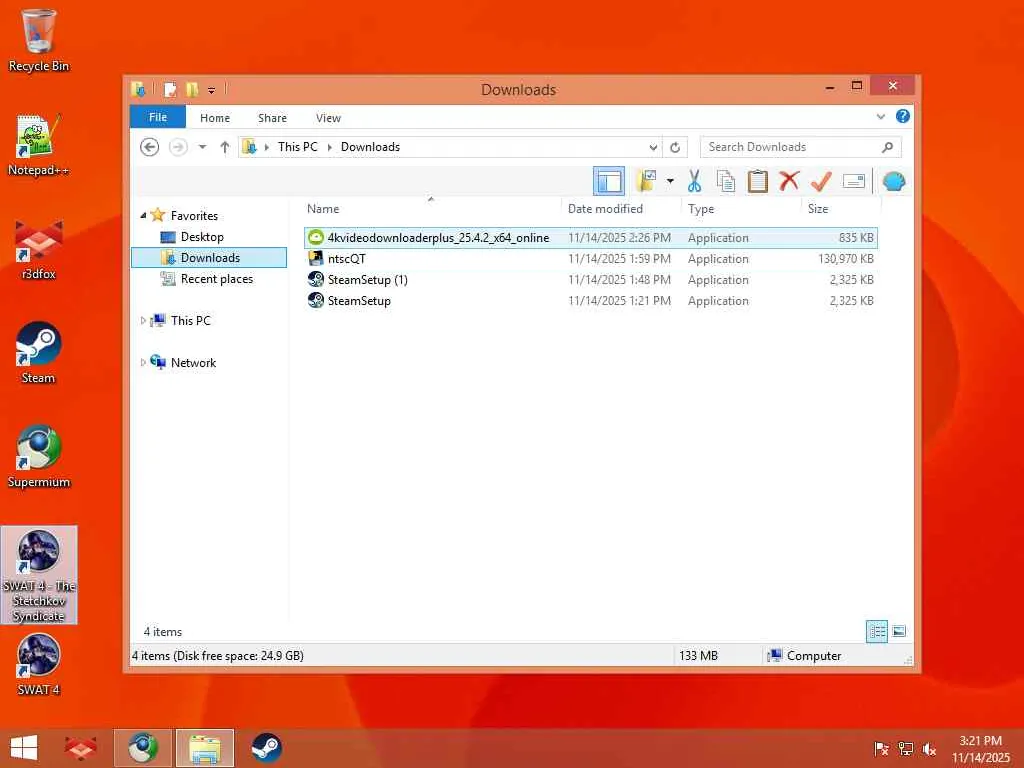Switch to Details view layout button

pos(876,632)
